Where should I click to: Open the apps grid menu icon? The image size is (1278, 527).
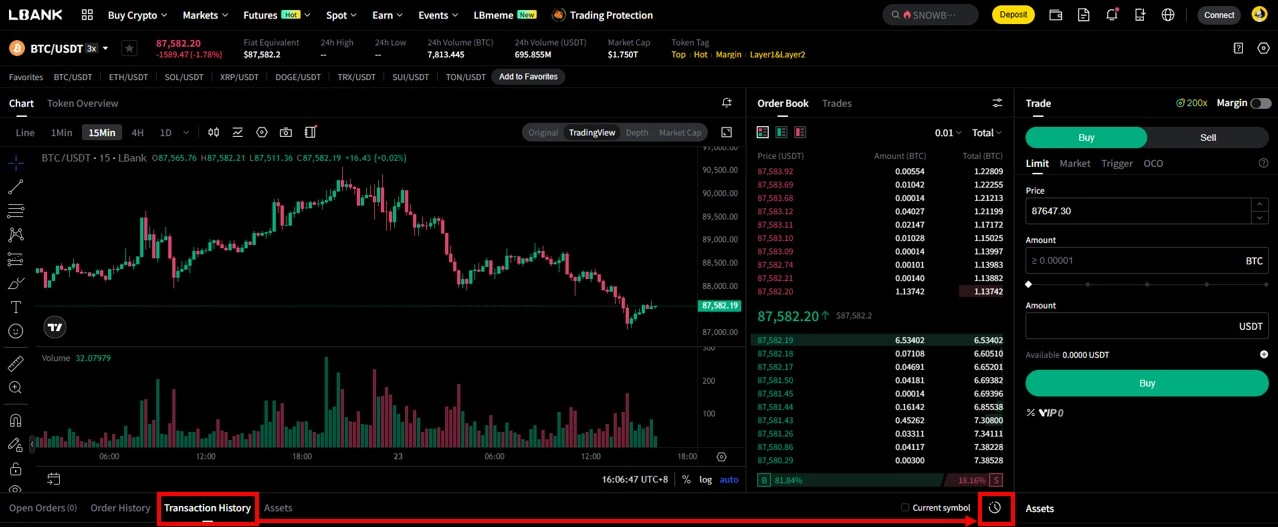point(87,15)
